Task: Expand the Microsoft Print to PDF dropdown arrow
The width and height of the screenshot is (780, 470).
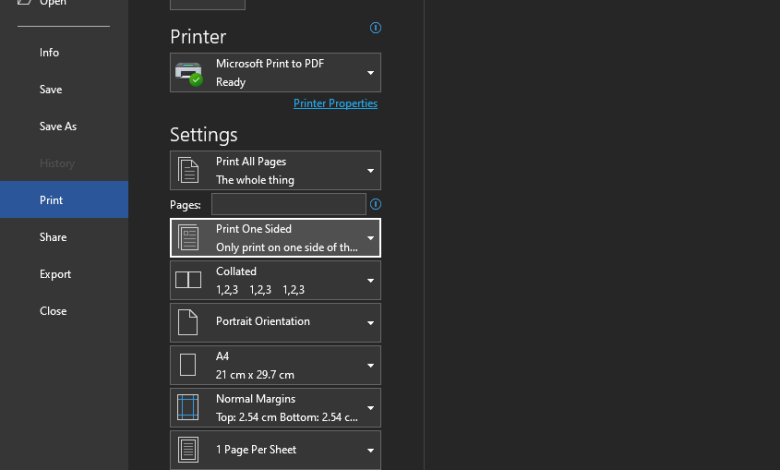Action: (370, 73)
